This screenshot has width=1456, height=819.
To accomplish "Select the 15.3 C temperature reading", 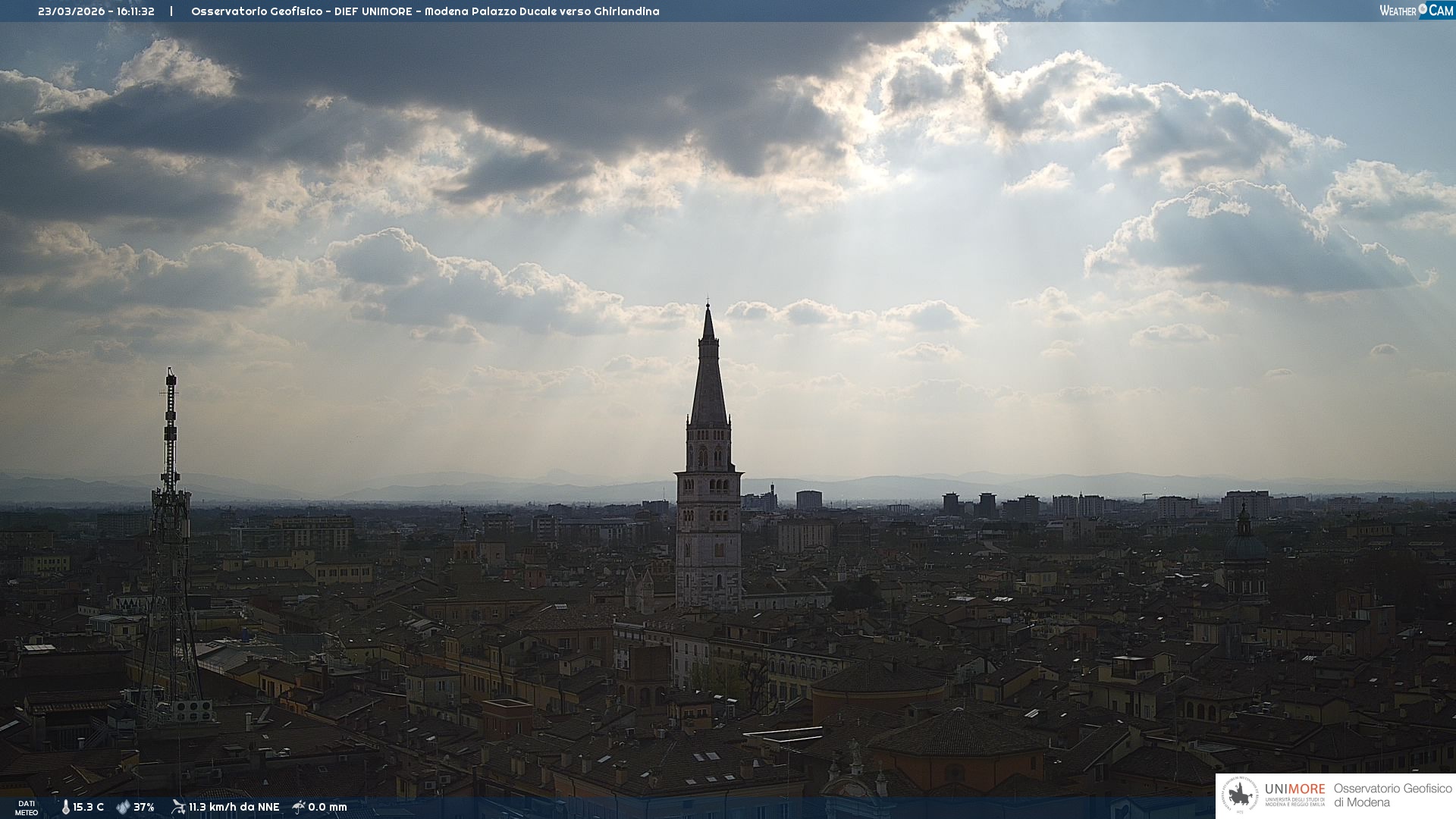I will coord(88,808).
